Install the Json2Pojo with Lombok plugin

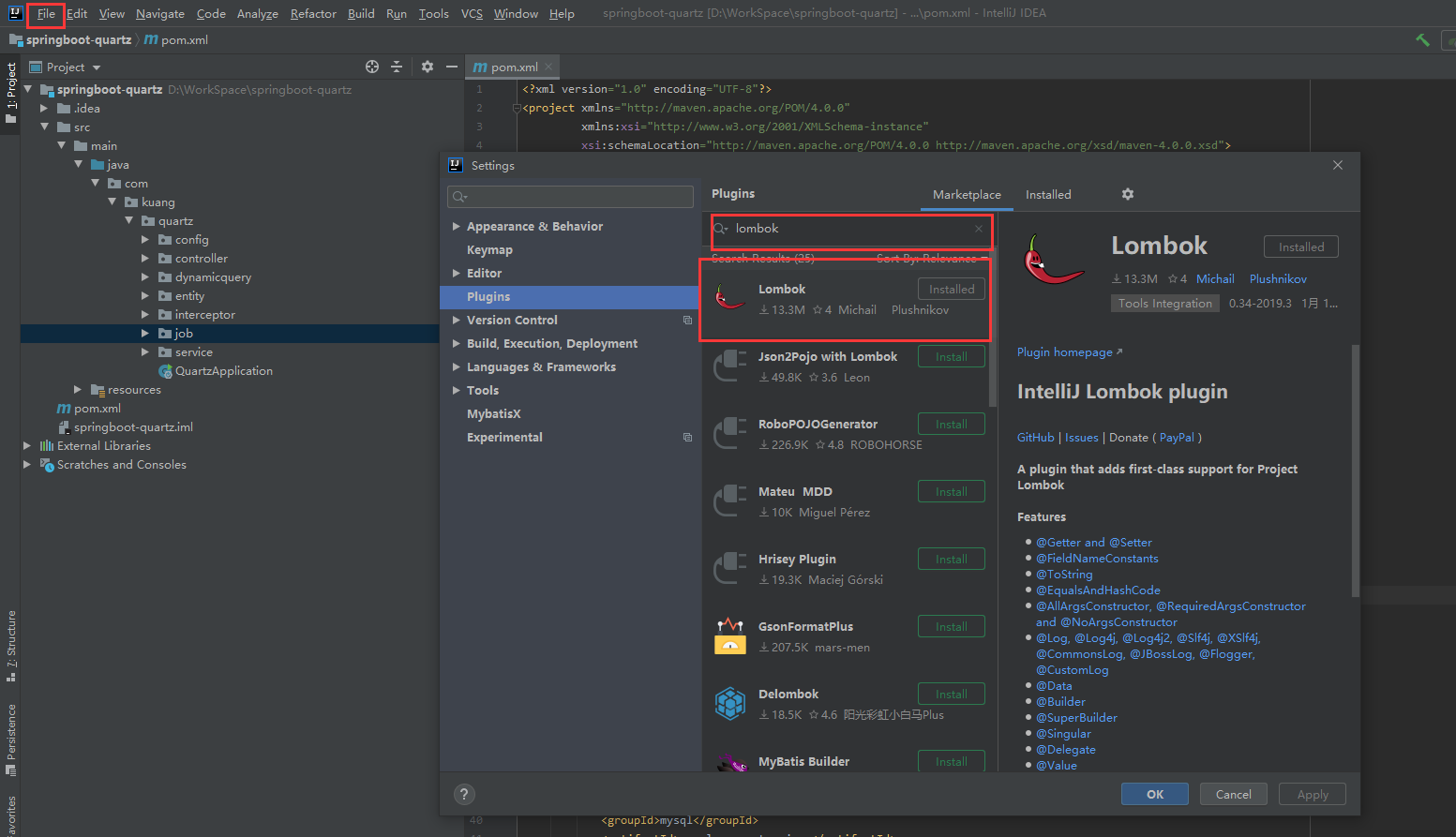point(952,357)
